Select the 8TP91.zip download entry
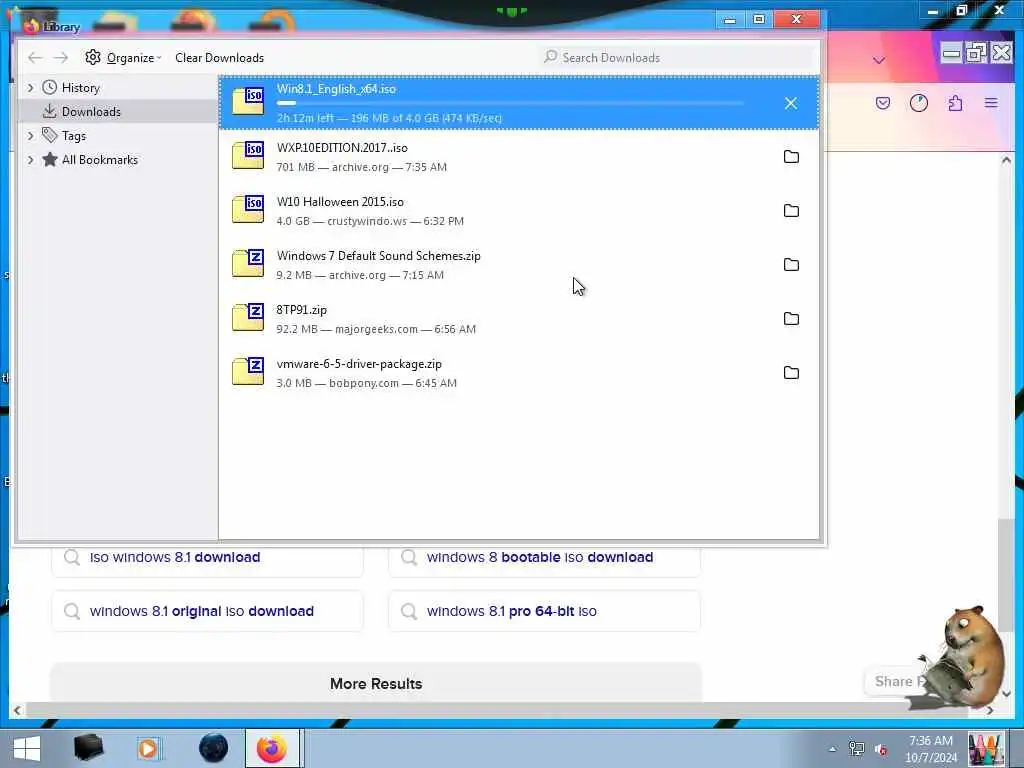The height and width of the screenshot is (768, 1024). pos(519,319)
